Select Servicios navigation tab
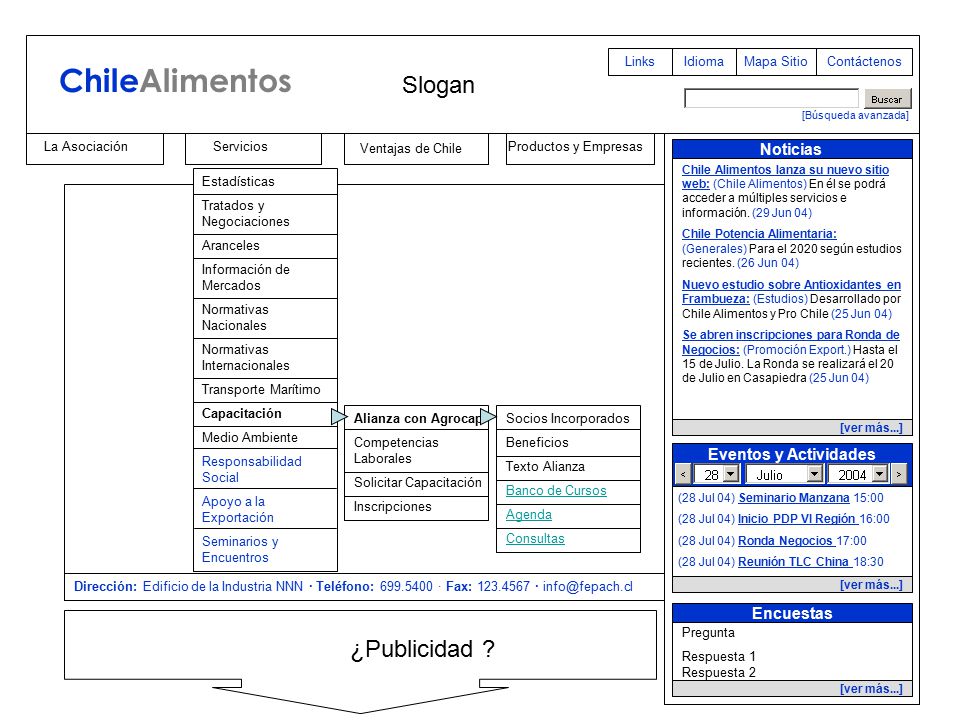This screenshot has width=960, height=720. [253, 149]
